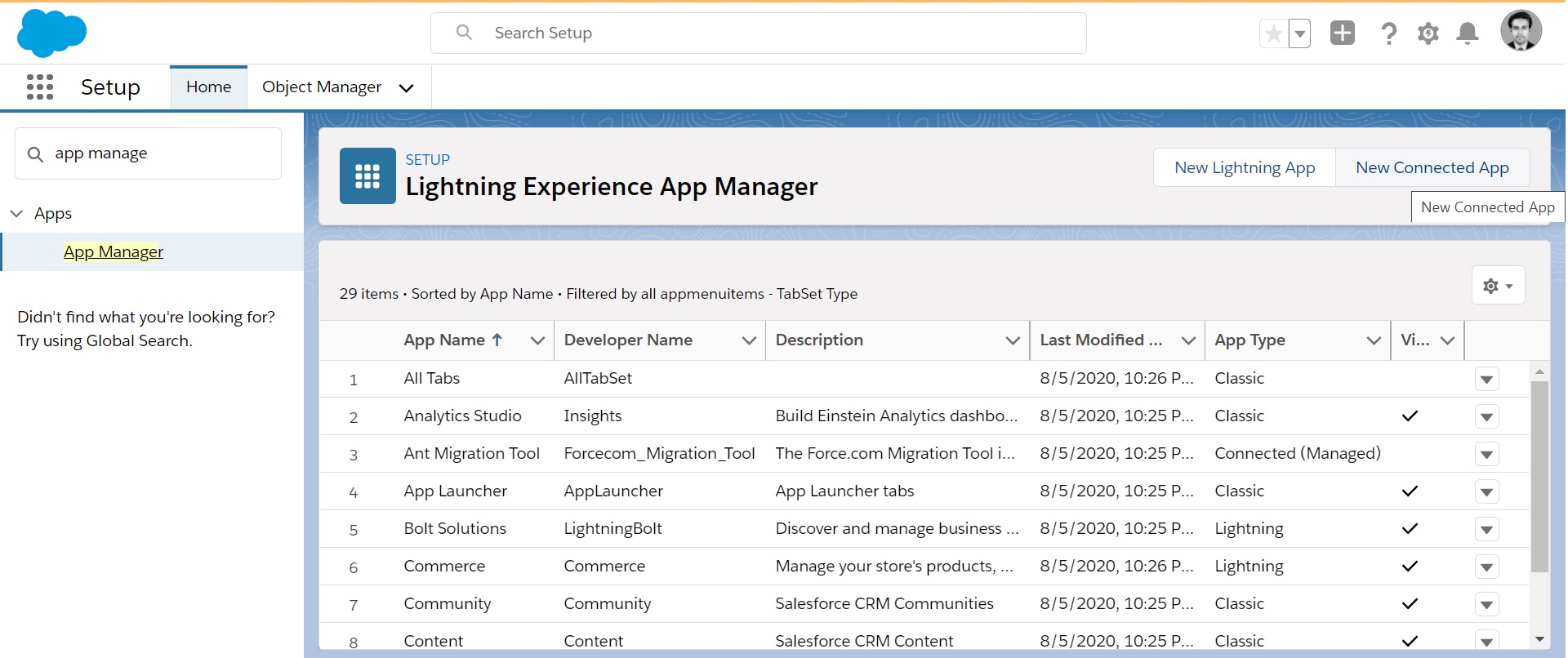Open the notifications bell
The image size is (1568, 658).
(1468, 33)
